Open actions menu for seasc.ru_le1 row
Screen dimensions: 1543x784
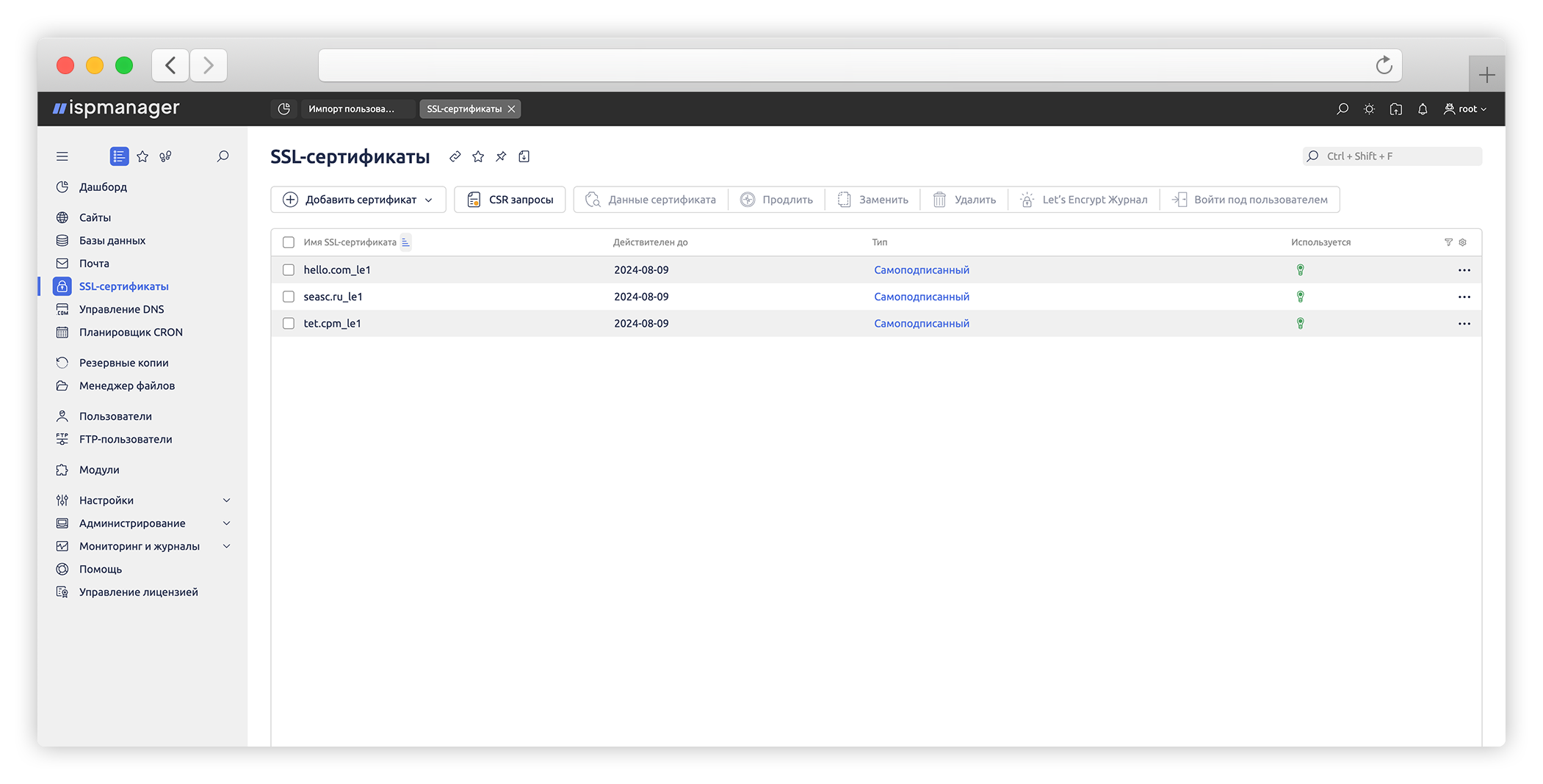(1464, 297)
